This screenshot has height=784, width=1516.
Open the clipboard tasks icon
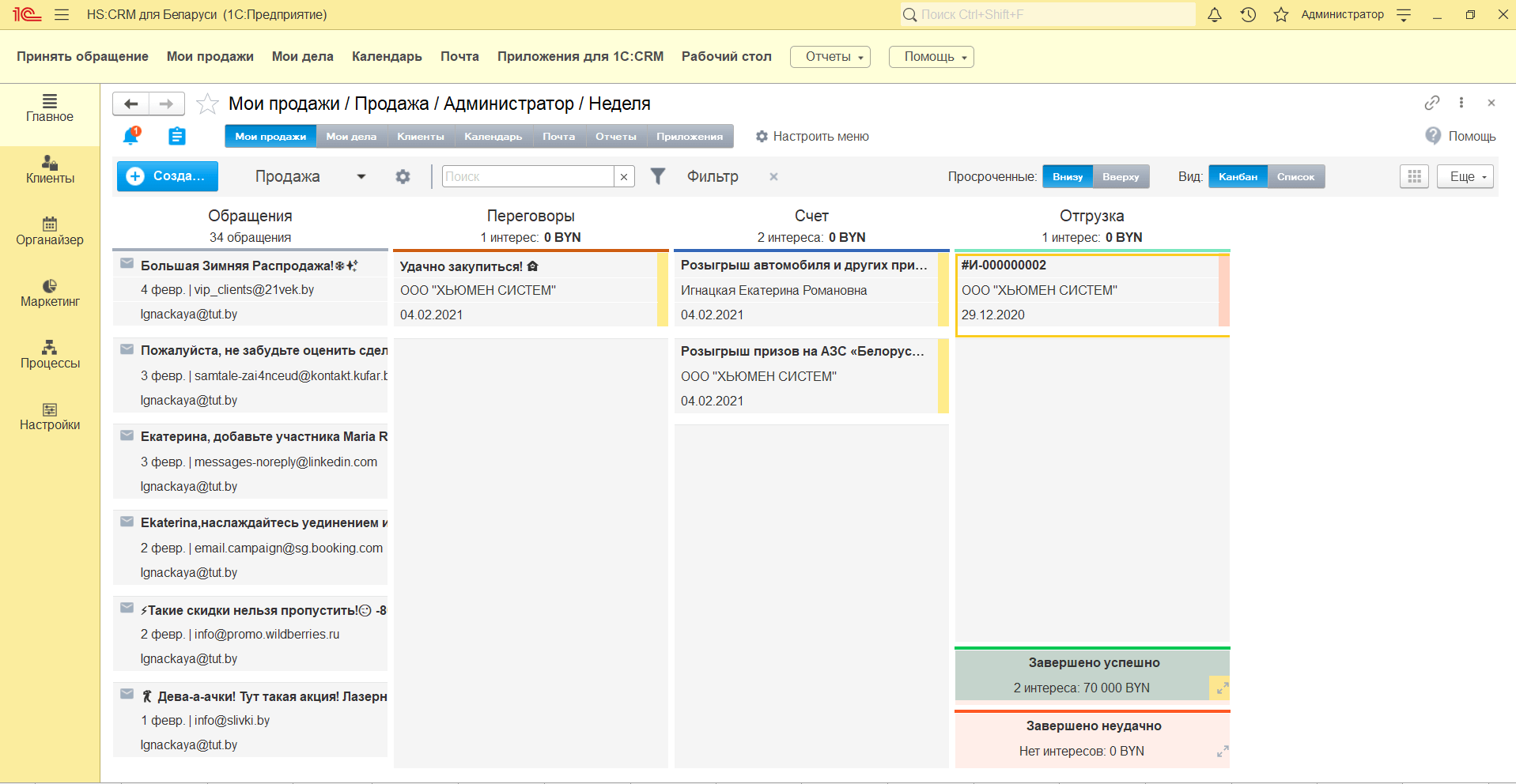click(177, 136)
